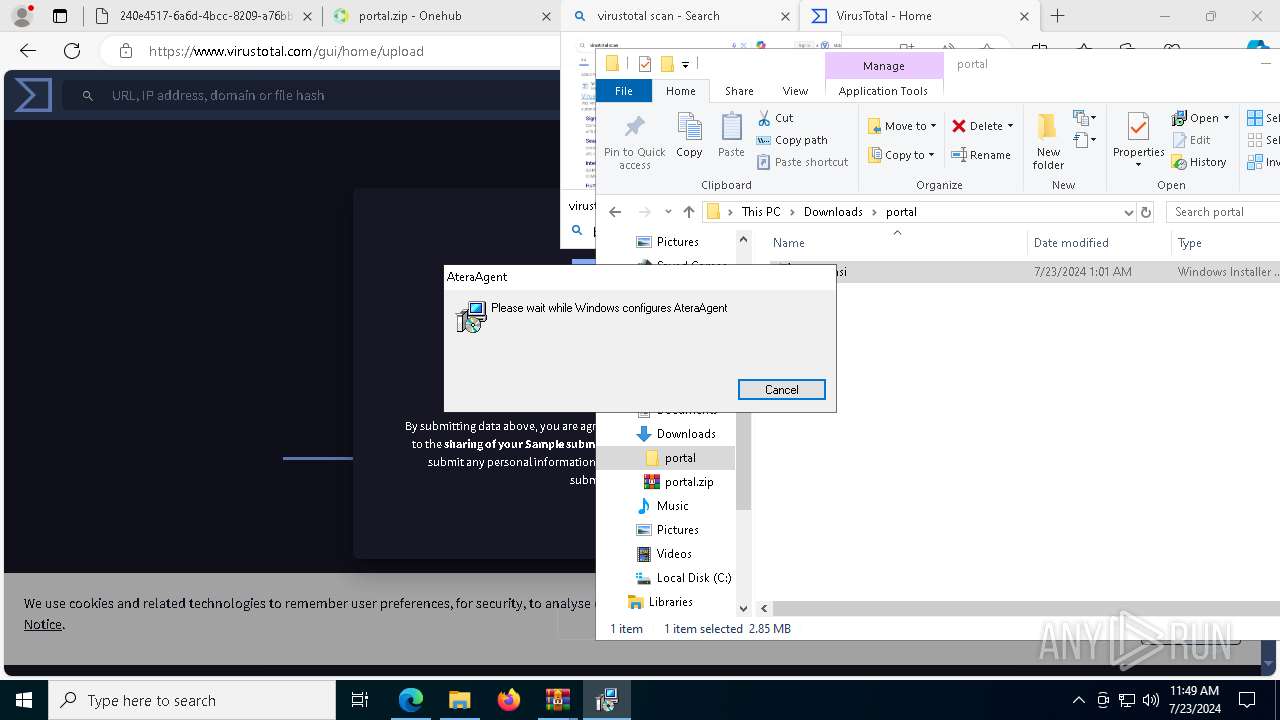Screen dimensions: 1280x720
Task: Show hidden system tray icons
Action: [1078, 700]
